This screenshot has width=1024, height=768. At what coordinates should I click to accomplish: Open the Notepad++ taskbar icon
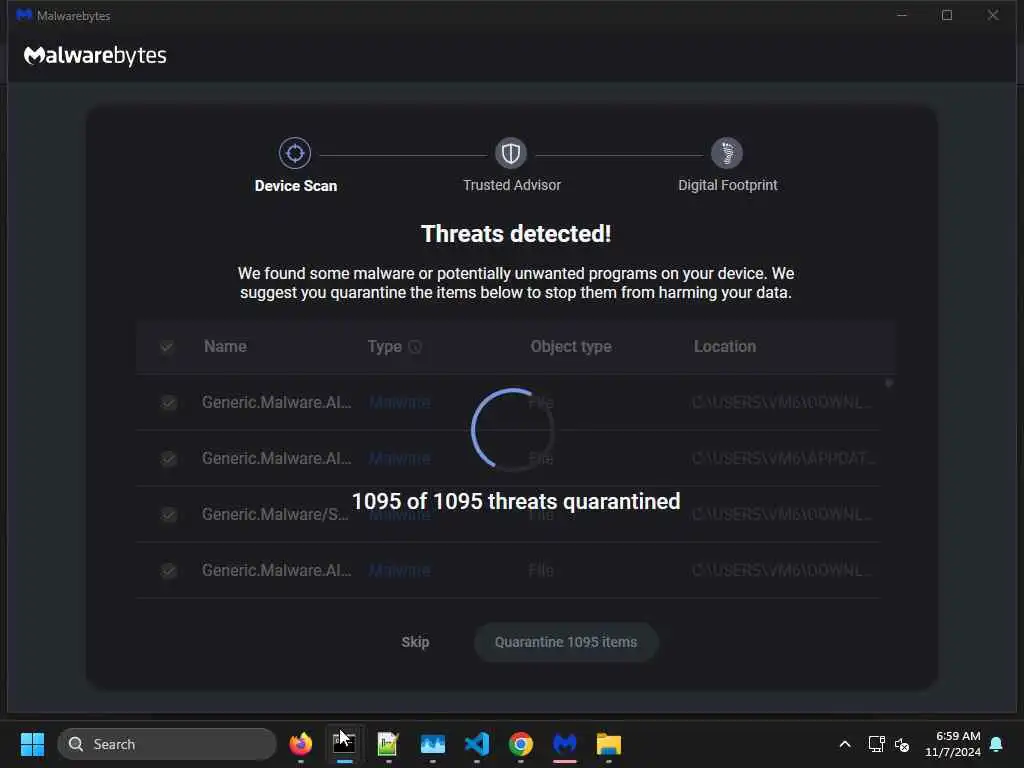pyautogui.click(x=388, y=744)
